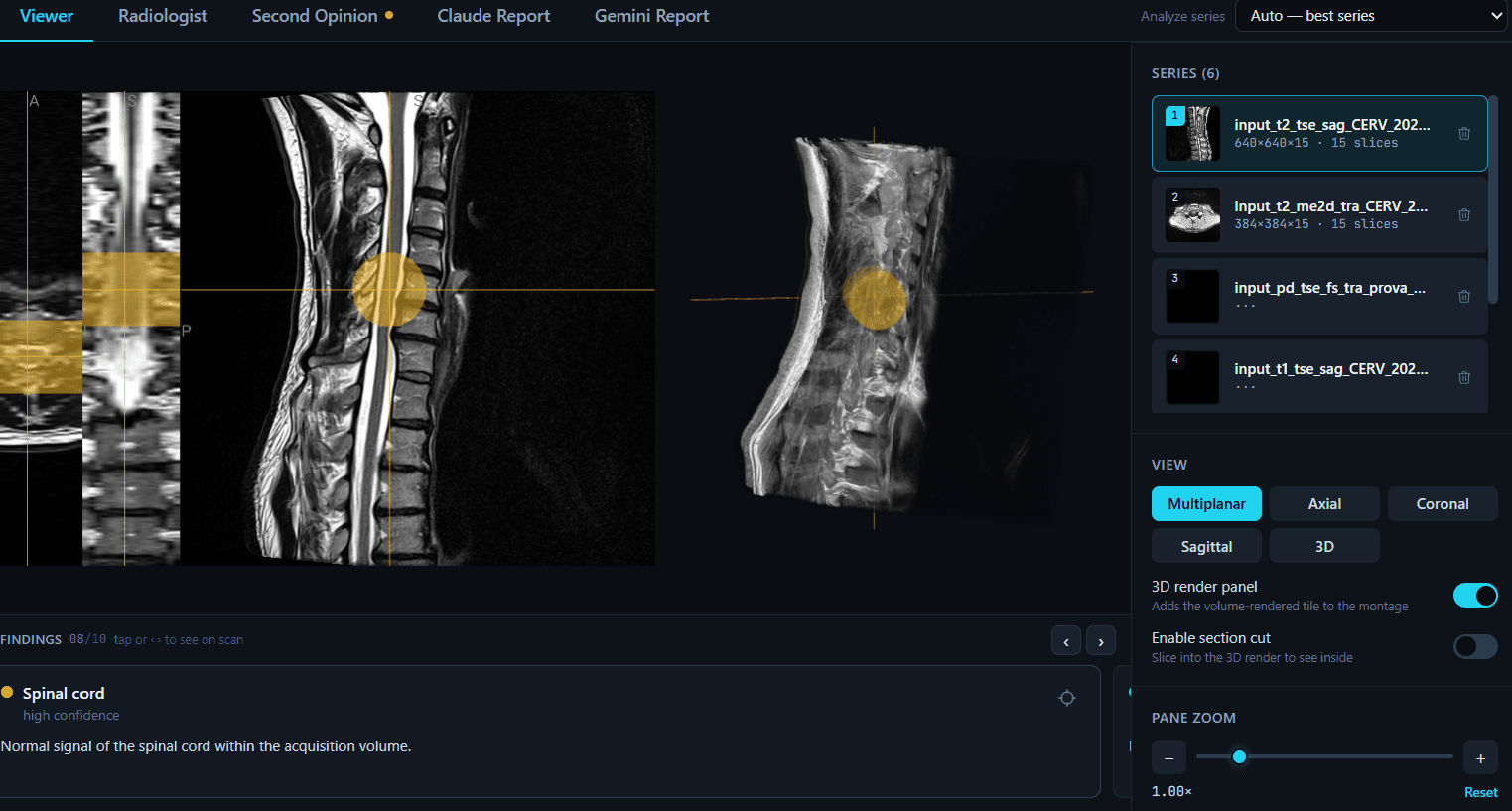Click the 'FINDINGS' counter 08/10
This screenshot has width=1512, height=811.
click(x=87, y=639)
